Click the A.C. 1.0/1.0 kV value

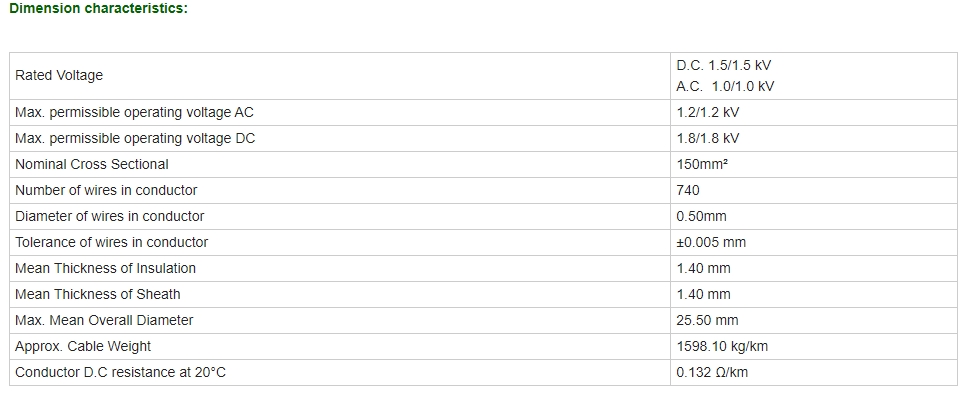coord(725,86)
